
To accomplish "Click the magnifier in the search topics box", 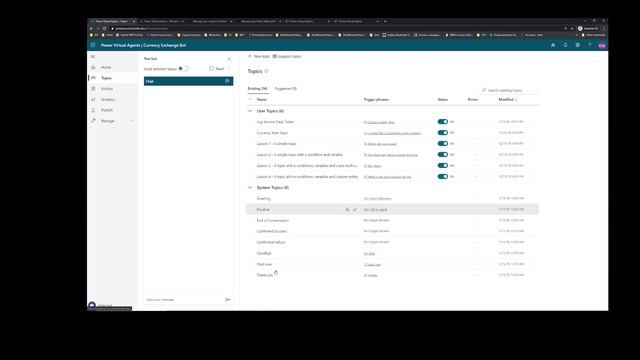I will tap(484, 90).
